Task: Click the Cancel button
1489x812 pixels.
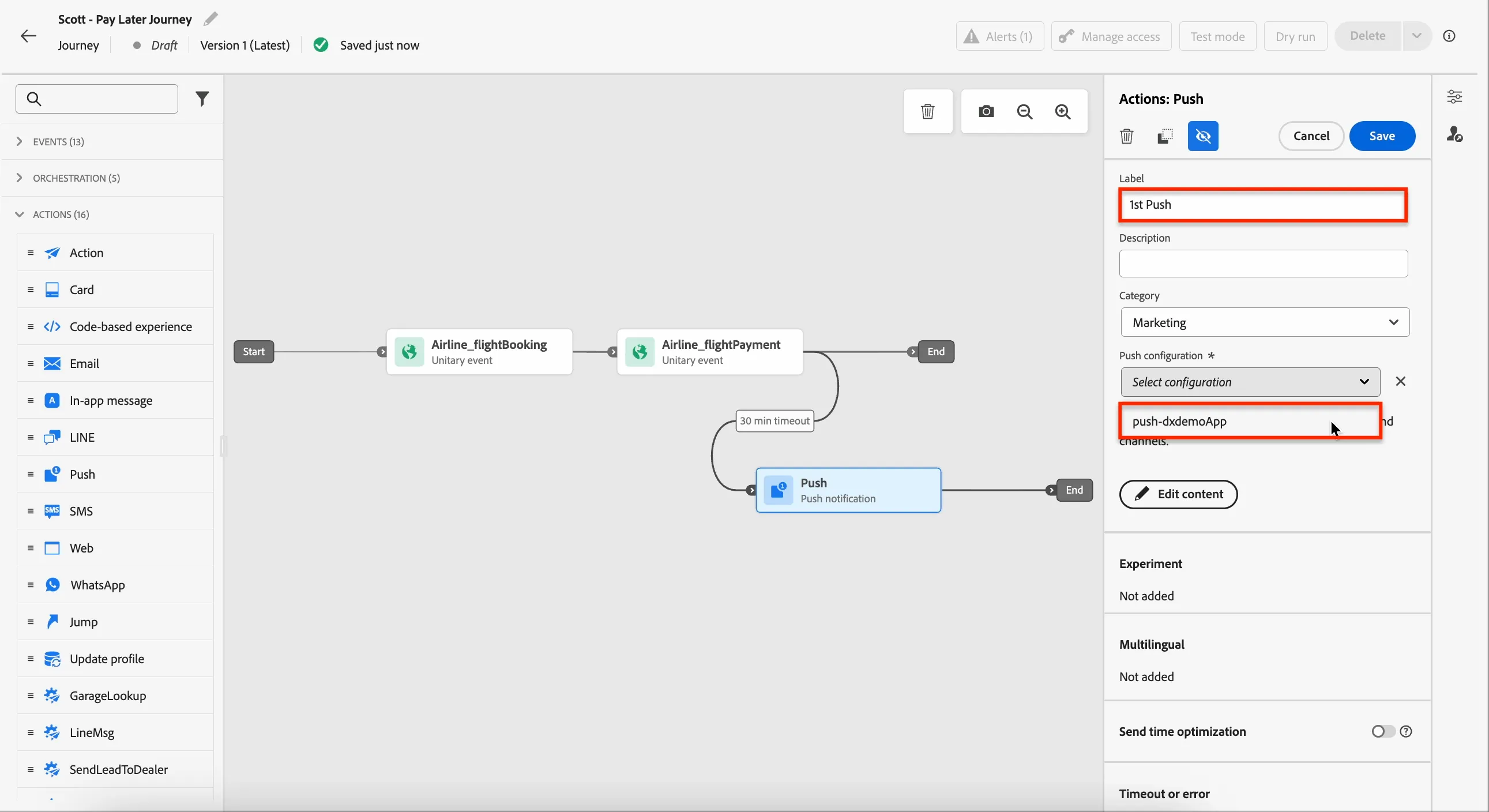Action: click(x=1311, y=136)
